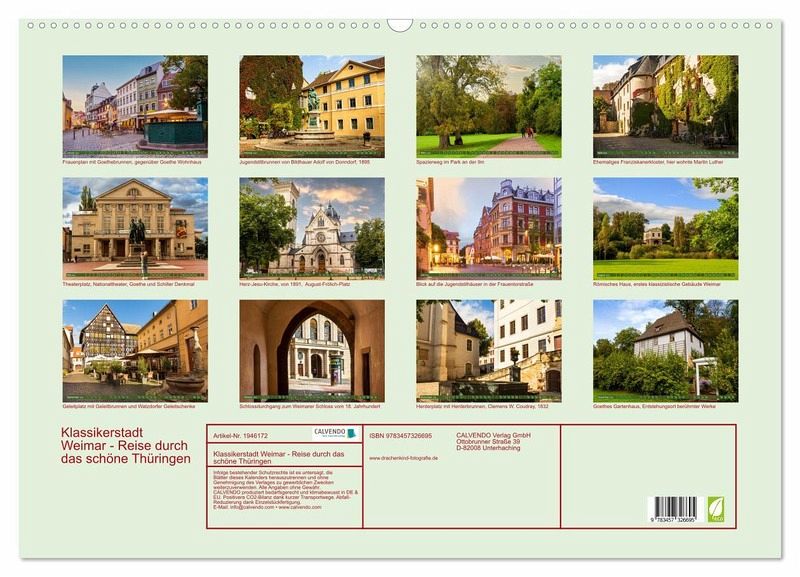Click the barcode at the bottom right
This screenshot has width=800, height=577.
pos(672,509)
